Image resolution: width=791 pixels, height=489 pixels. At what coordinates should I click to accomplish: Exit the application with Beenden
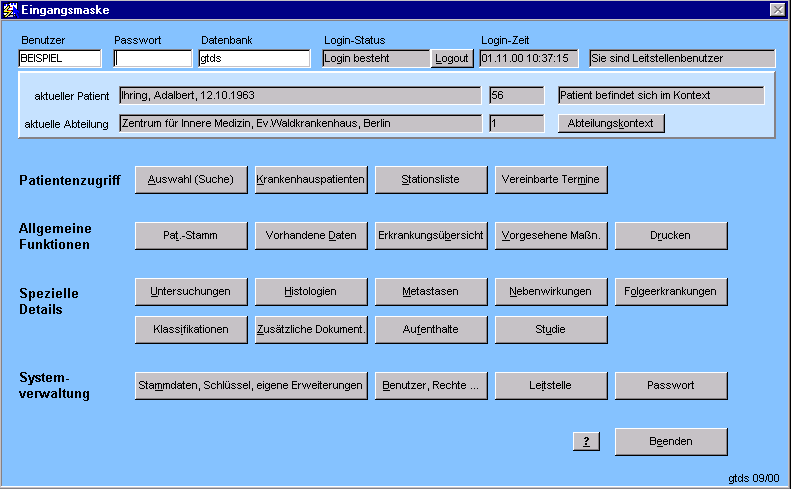671,441
